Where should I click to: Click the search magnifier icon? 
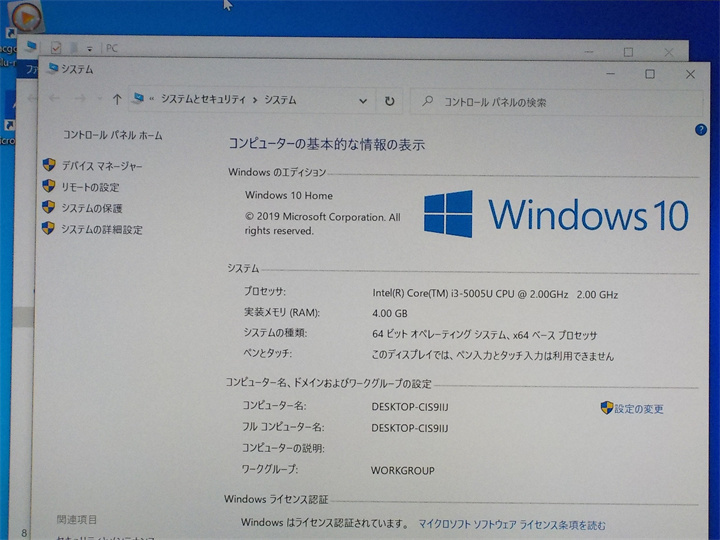[x=427, y=101]
